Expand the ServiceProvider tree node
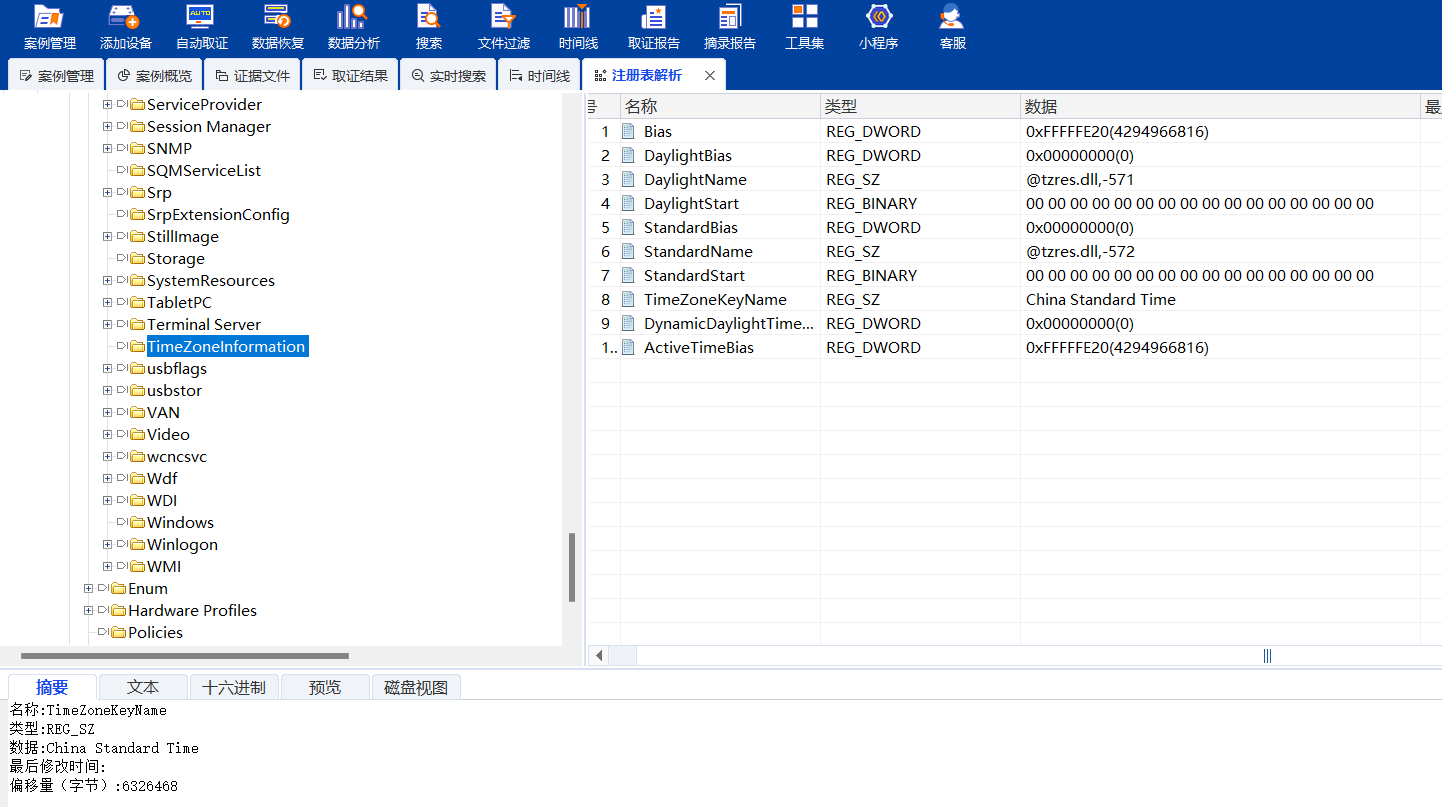Viewport: 1442px width, 807px height. point(107,105)
